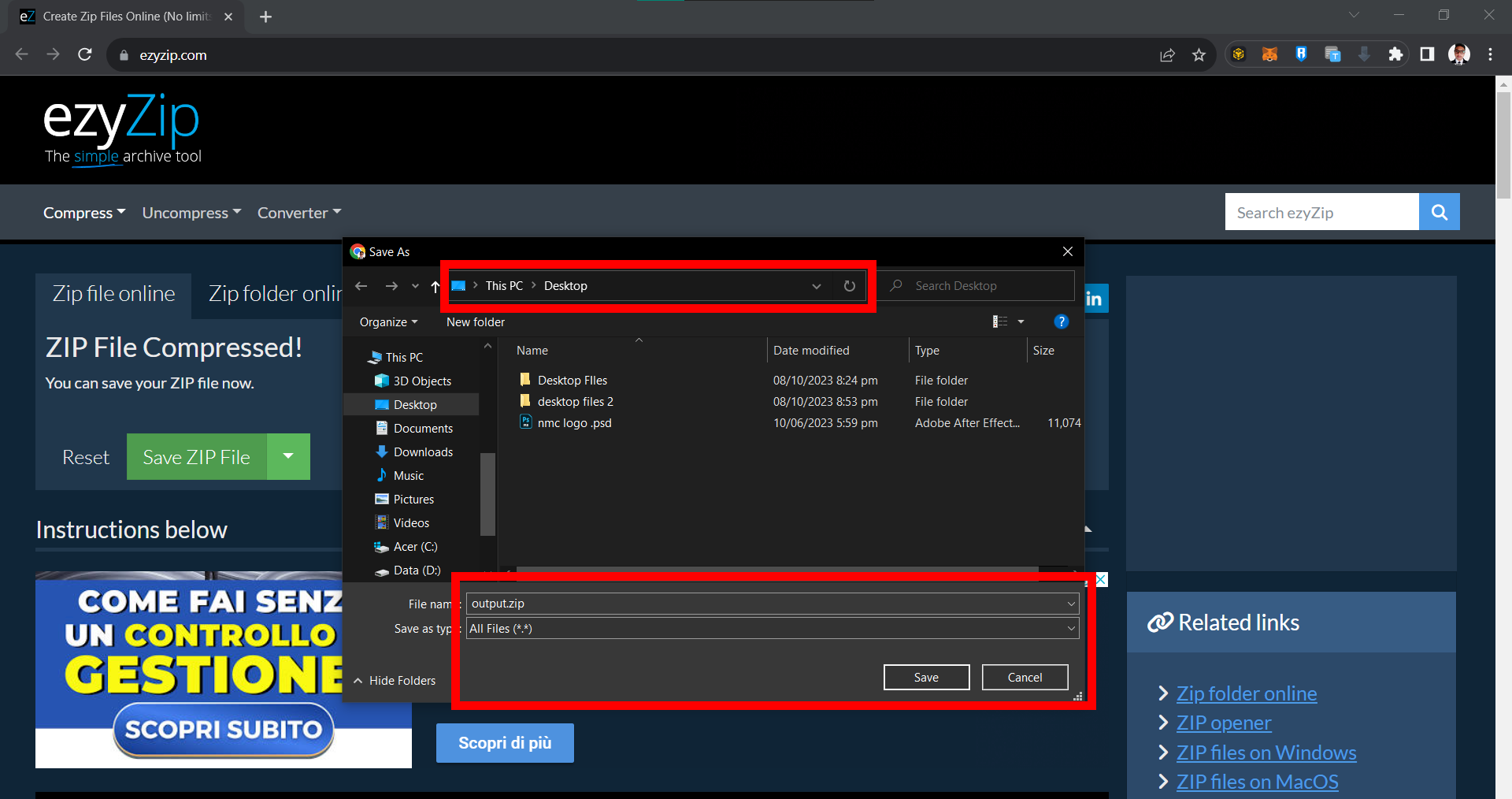Click the ezyZip search magnifier button
The height and width of the screenshot is (799, 1512).
1439,212
